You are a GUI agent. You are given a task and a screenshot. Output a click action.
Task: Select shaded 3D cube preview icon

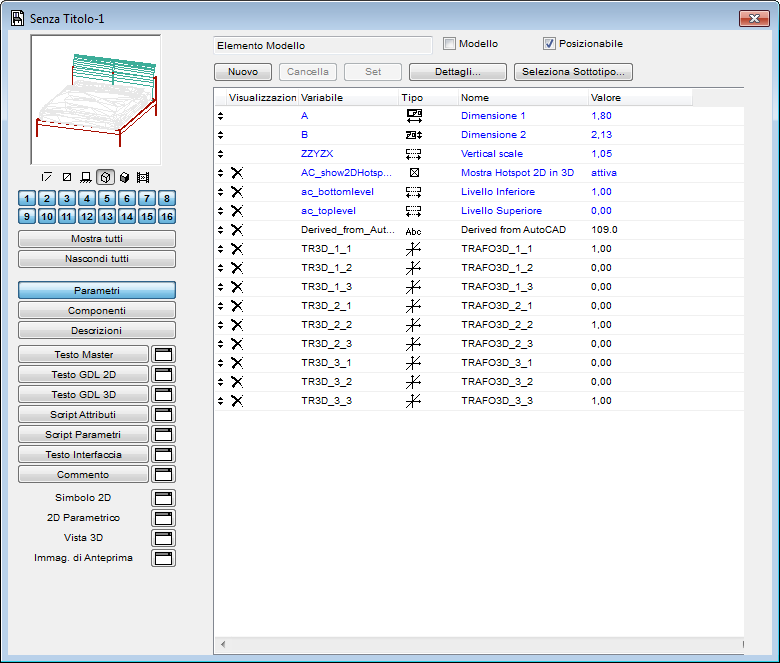pos(124,177)
